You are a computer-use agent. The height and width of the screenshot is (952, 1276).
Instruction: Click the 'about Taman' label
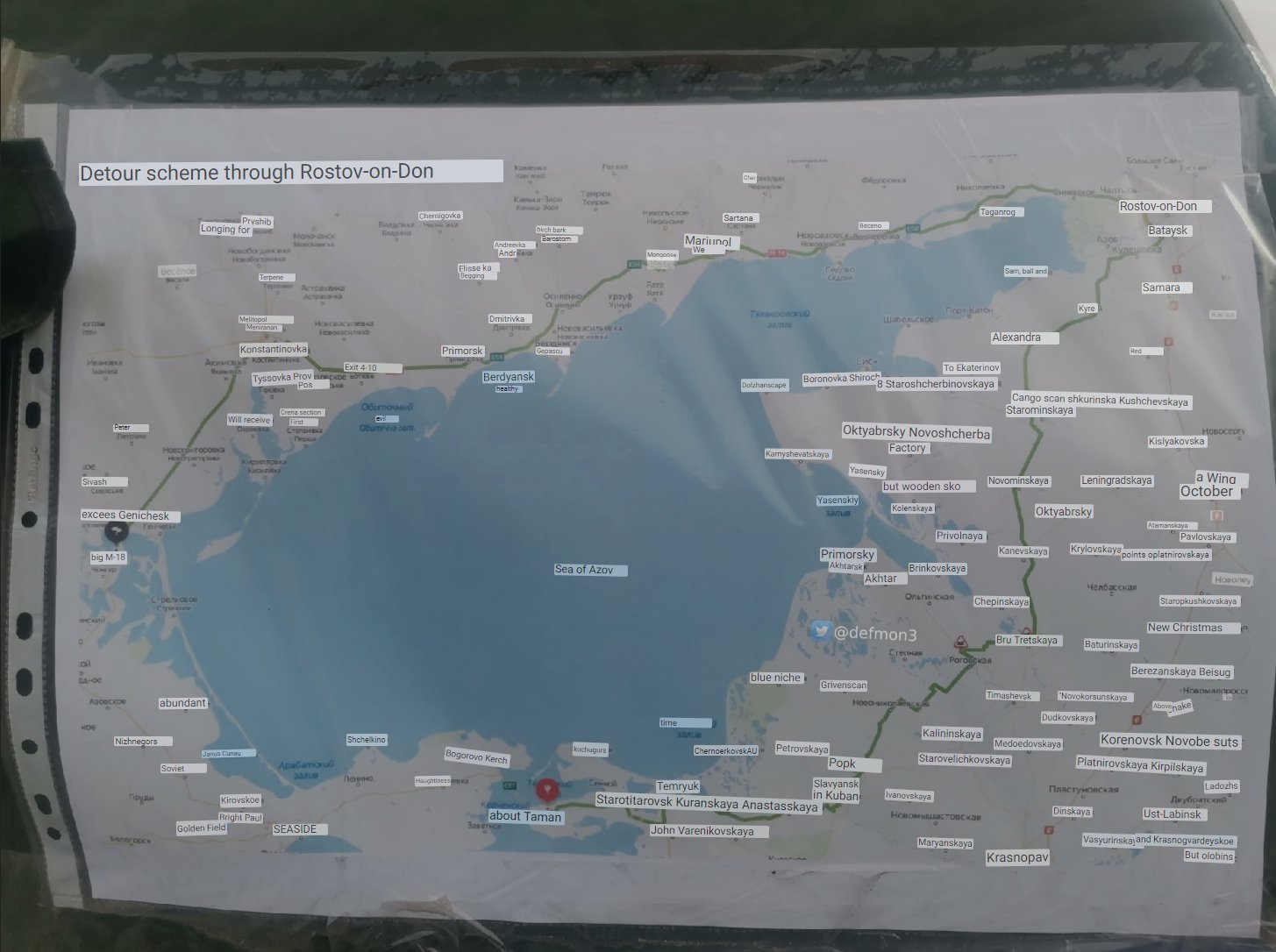(x=525, y=816)
